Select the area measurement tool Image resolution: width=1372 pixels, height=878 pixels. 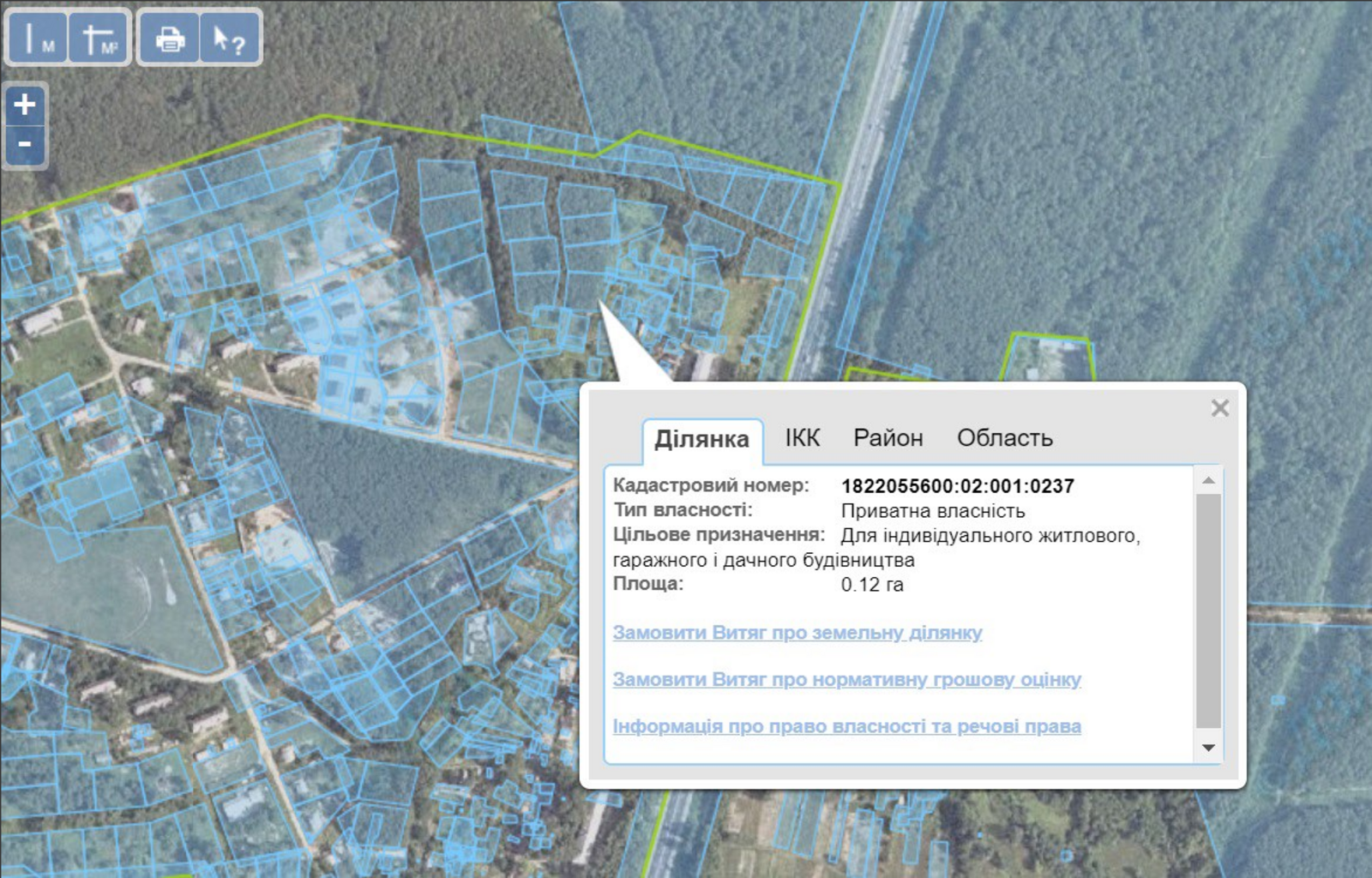click(x=99, y=39)
